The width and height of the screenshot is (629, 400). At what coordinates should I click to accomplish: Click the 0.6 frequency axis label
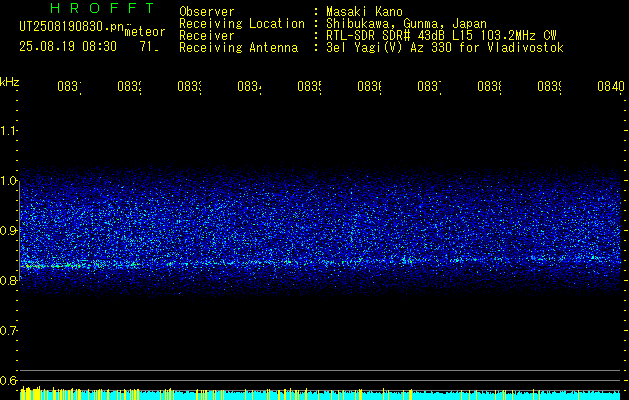[x=8, y=380]
